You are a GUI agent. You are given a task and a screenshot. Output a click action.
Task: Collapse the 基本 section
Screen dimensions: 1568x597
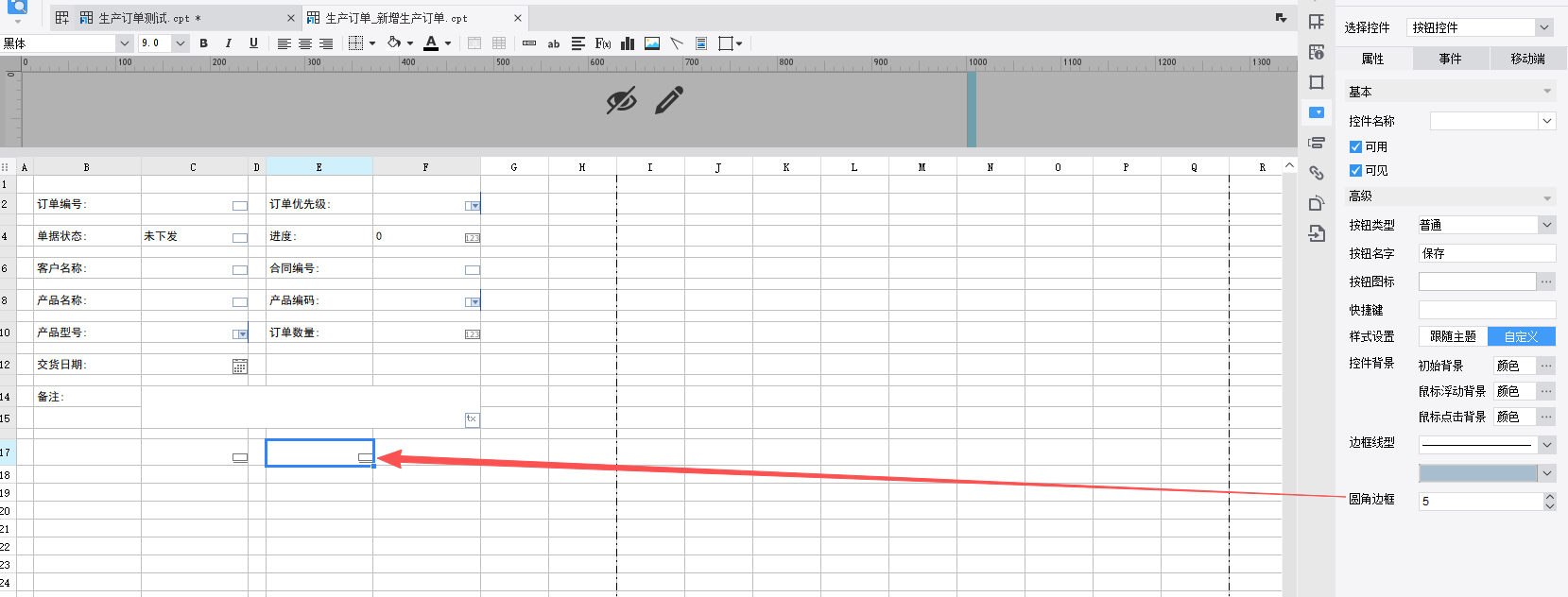pyautogui.click(x=1547, y=92)
